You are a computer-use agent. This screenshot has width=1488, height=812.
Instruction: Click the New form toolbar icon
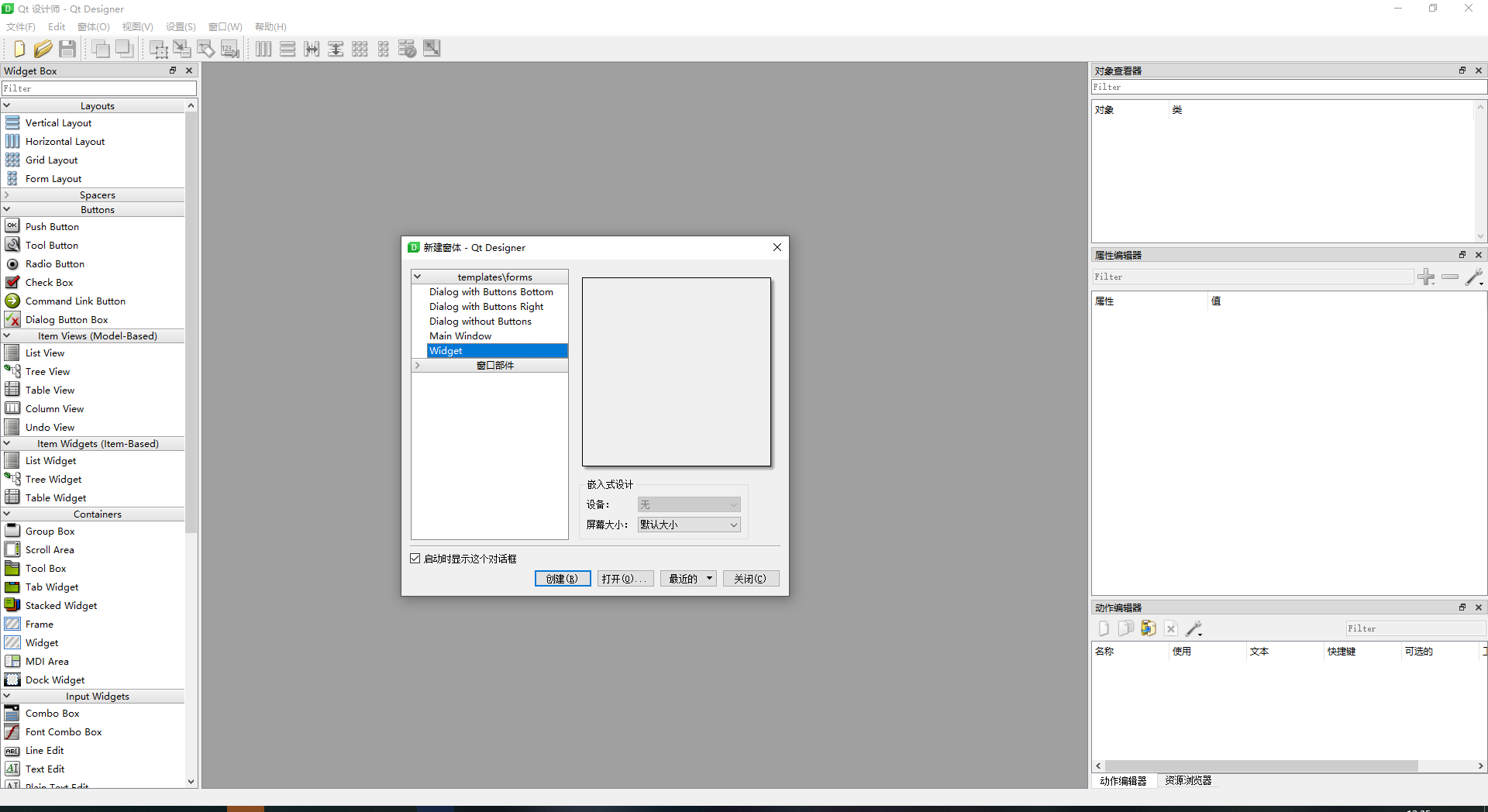point(19,49)
